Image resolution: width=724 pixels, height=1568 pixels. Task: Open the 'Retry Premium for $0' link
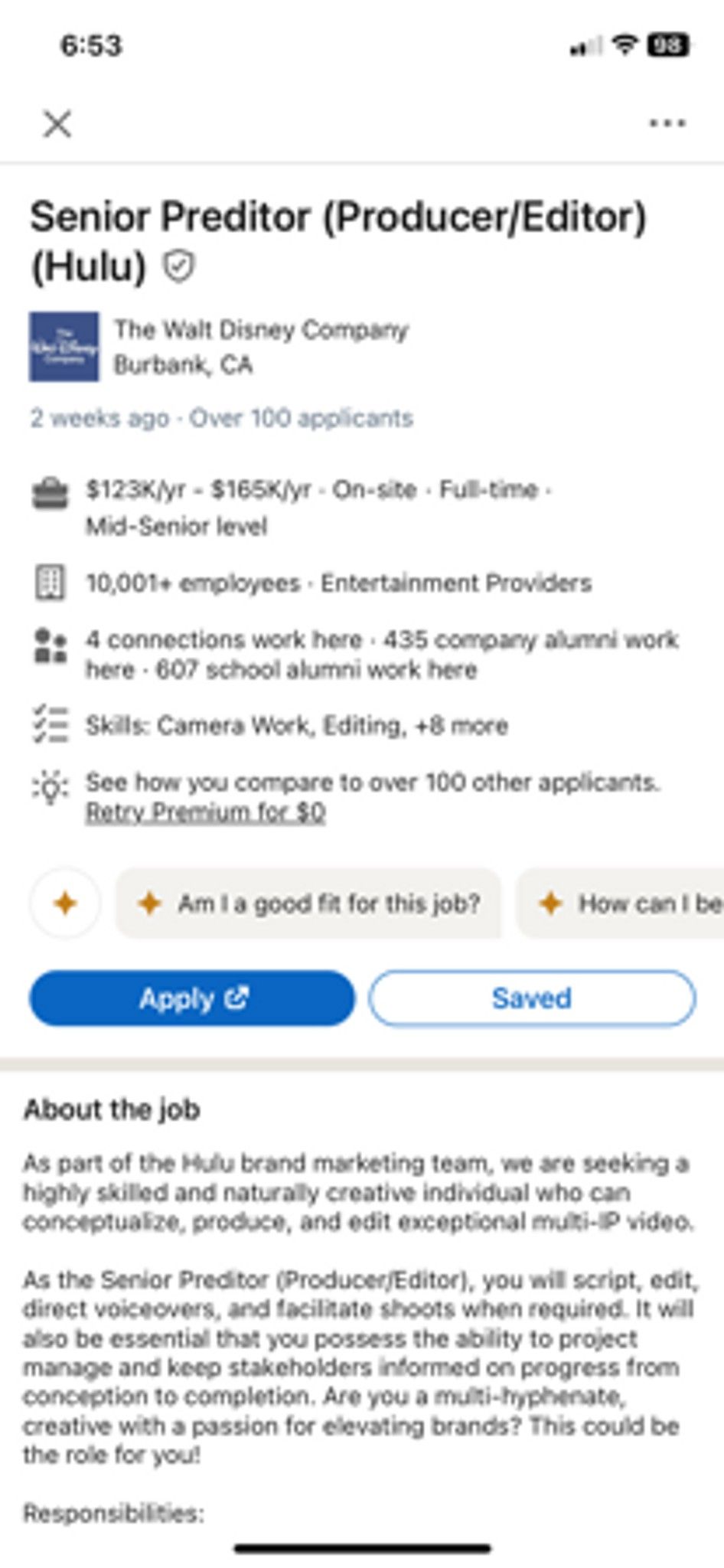click(205, 812)
